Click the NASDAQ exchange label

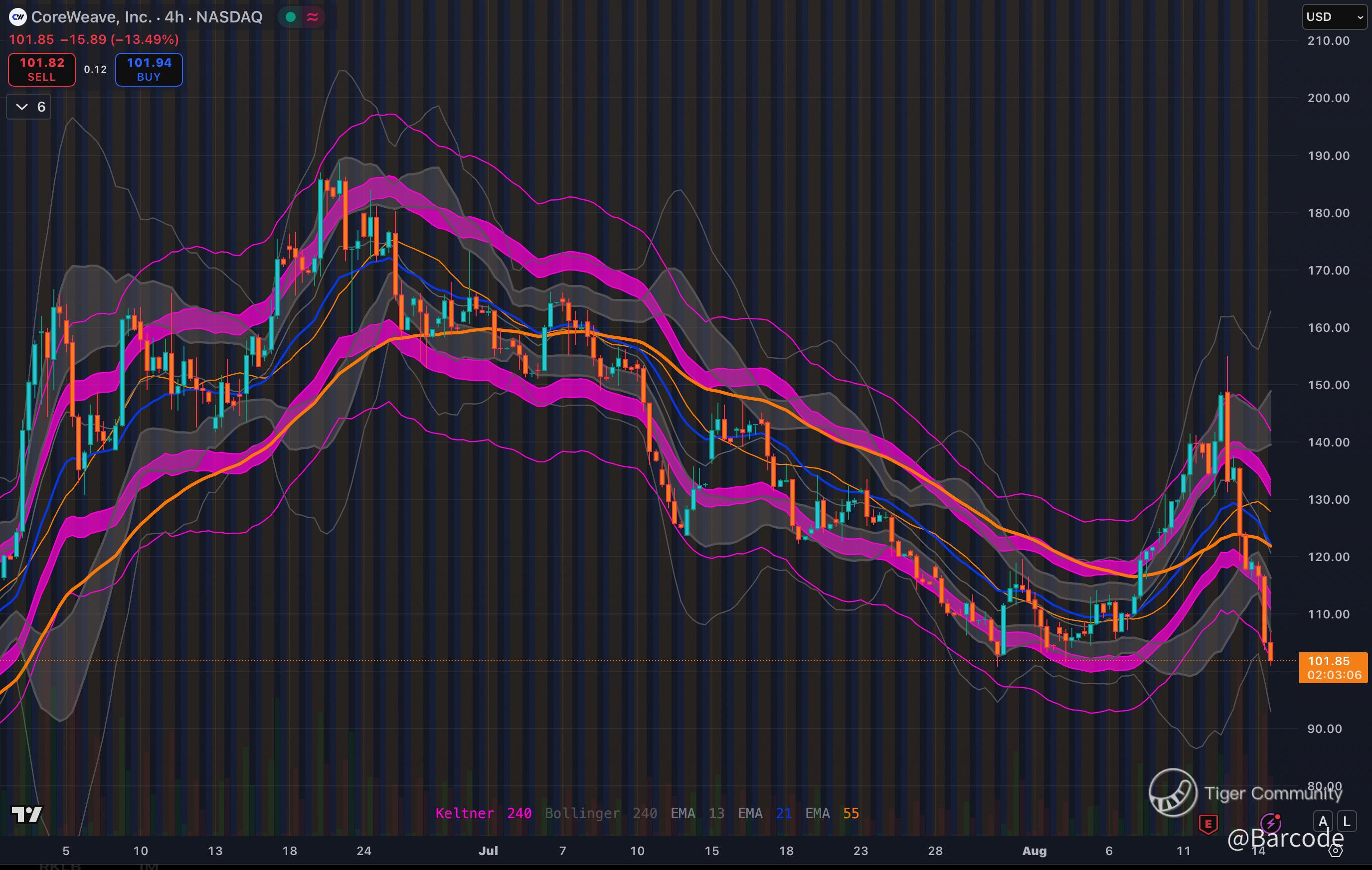229,17
